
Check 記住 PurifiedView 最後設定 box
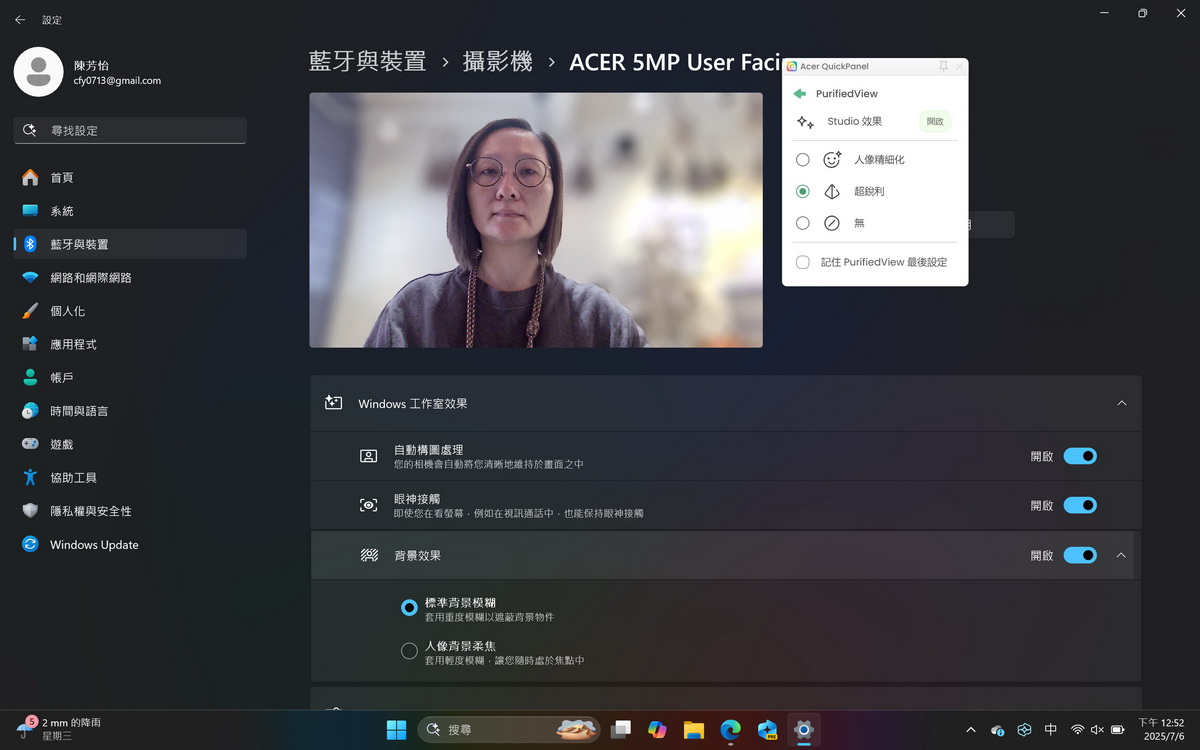pyautogui.click(x=803, y=262)
